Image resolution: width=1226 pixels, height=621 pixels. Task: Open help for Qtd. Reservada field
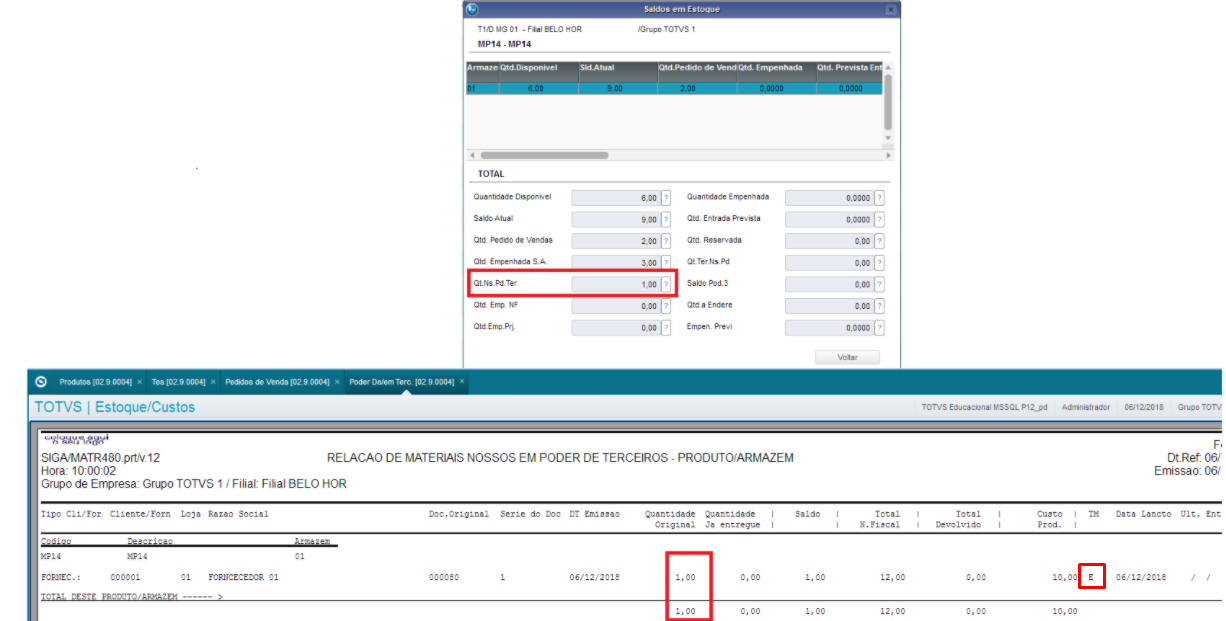tap(880, 241)
